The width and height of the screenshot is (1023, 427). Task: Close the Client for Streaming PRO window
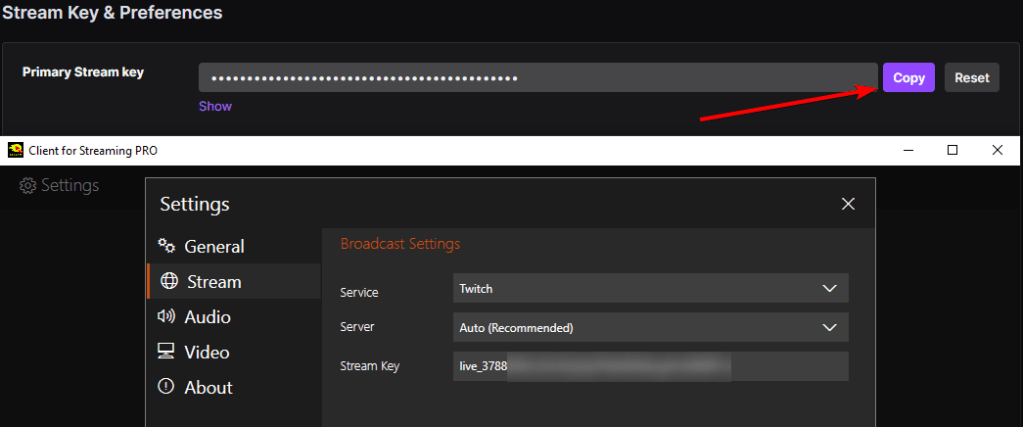(997, 150)
